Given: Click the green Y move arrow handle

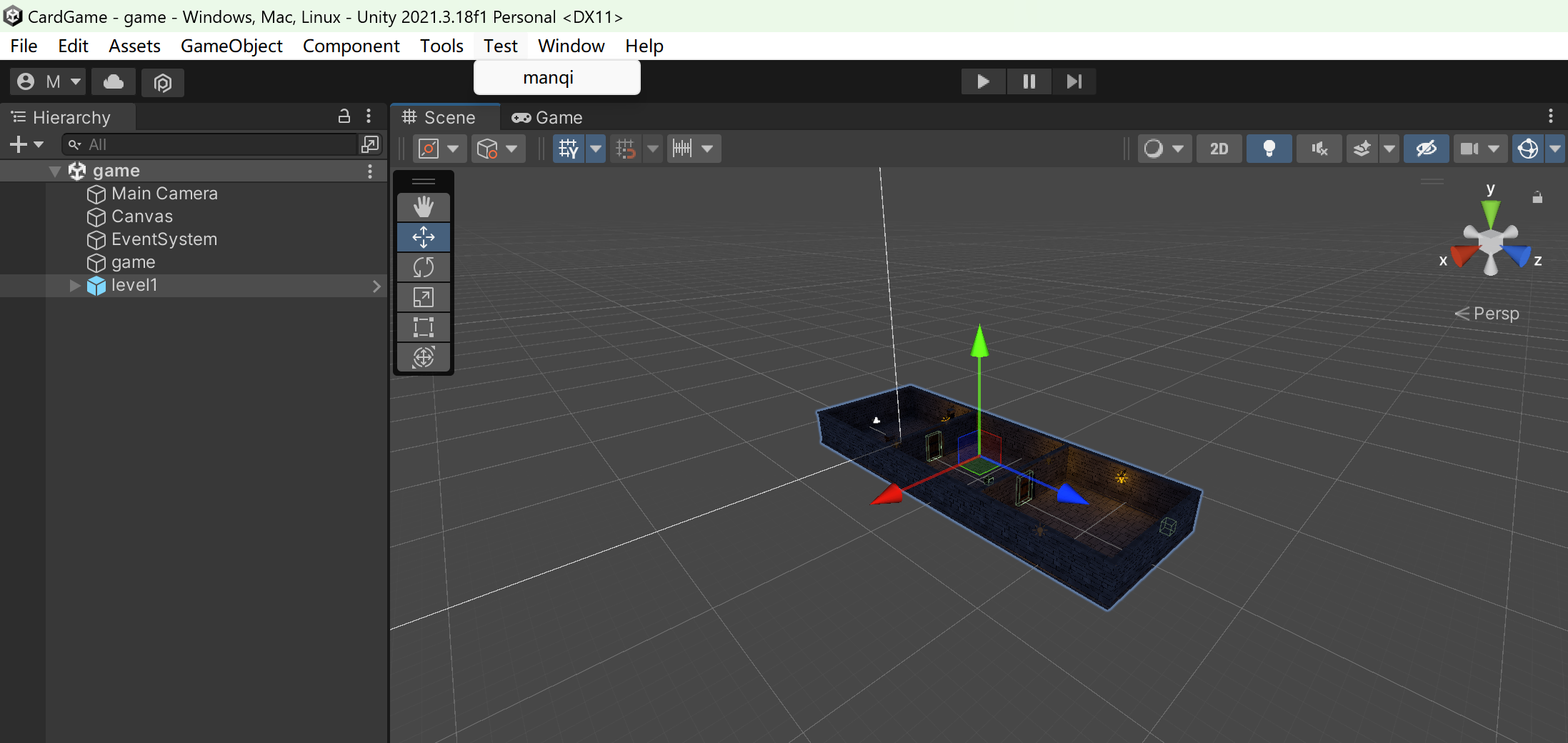Looking at the screenshot, I should (x=979, y=341).
